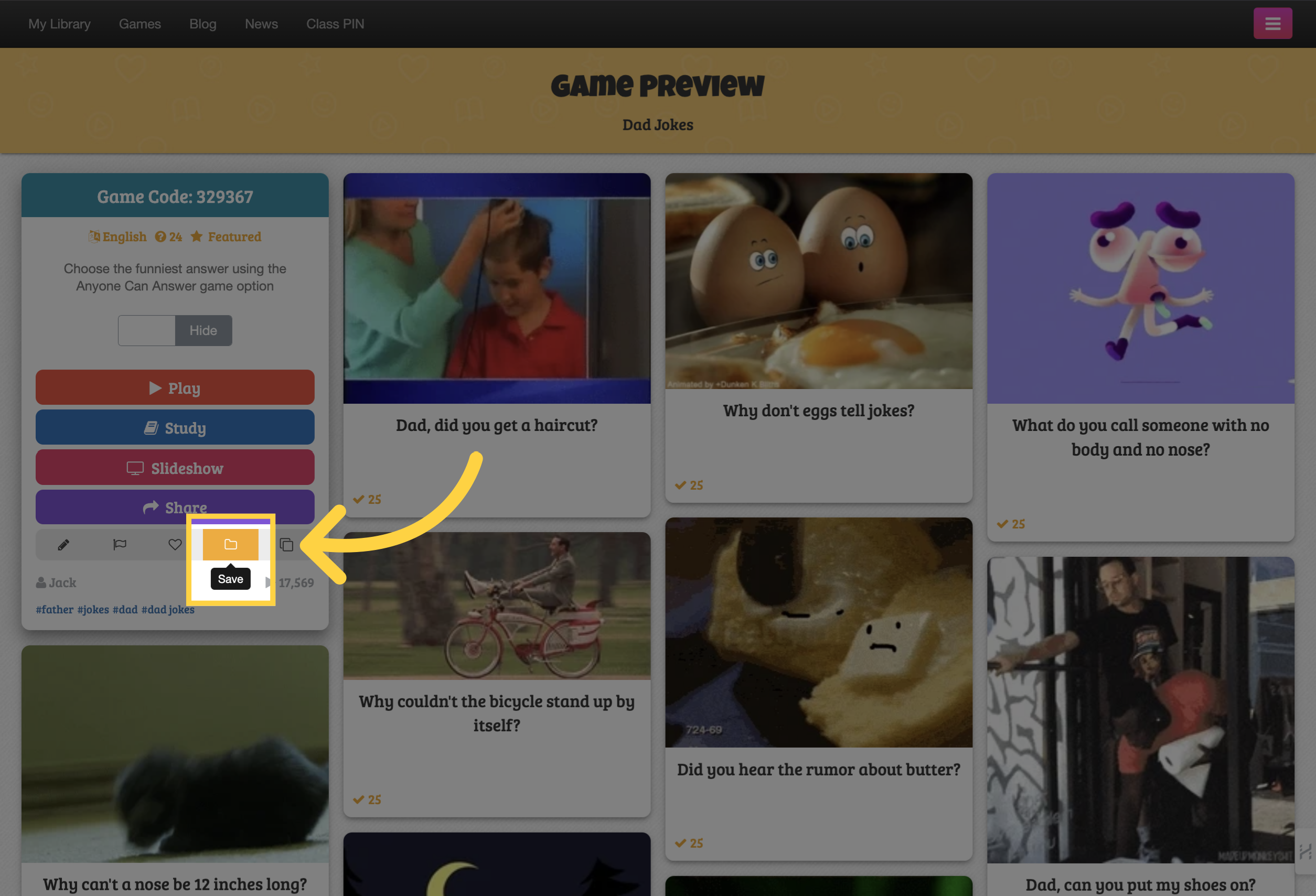
Task: Select the eggs joke thumbnail
Action: [x=819, y=282]
